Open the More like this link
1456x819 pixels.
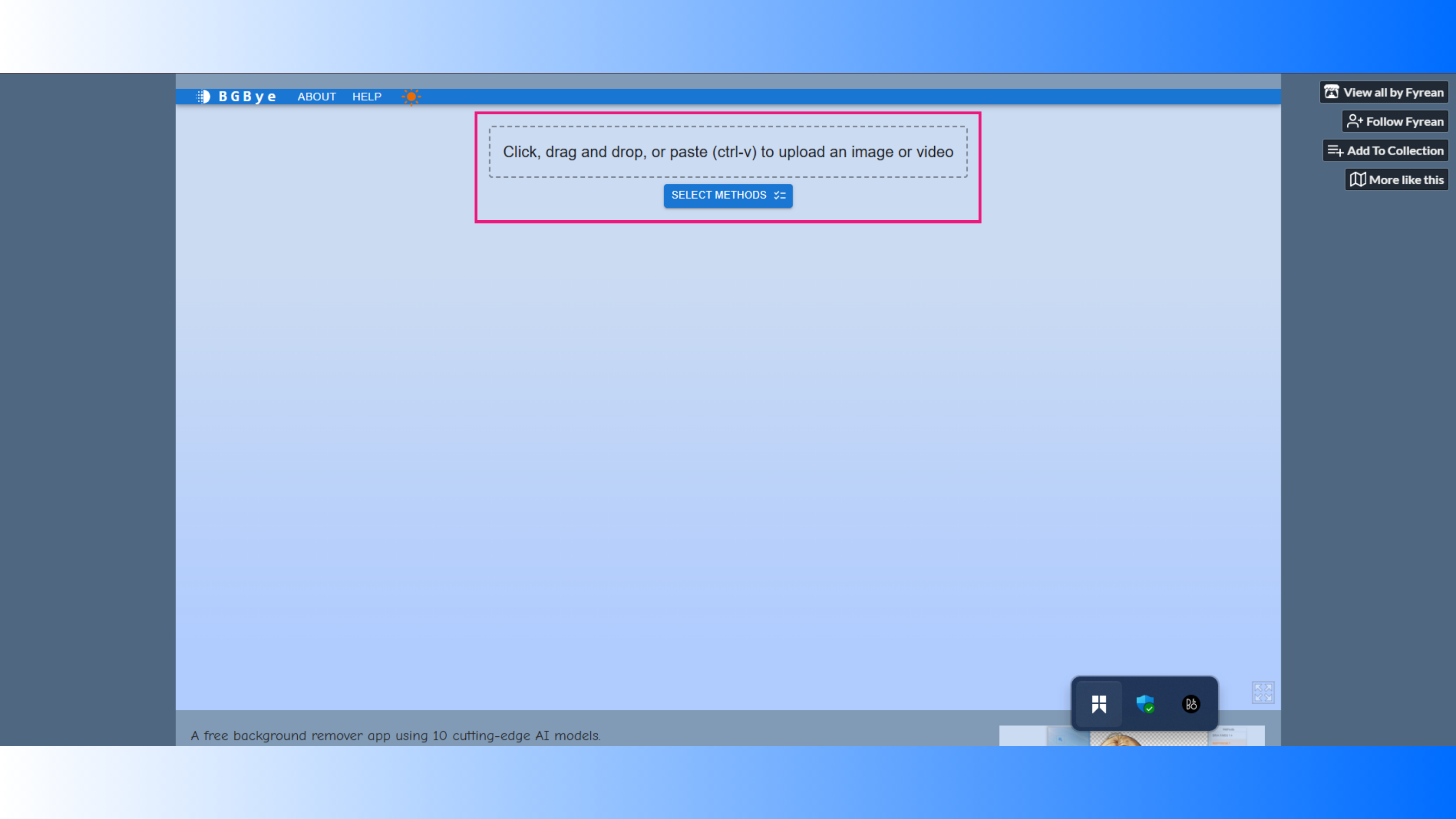tap(1406, 180)
